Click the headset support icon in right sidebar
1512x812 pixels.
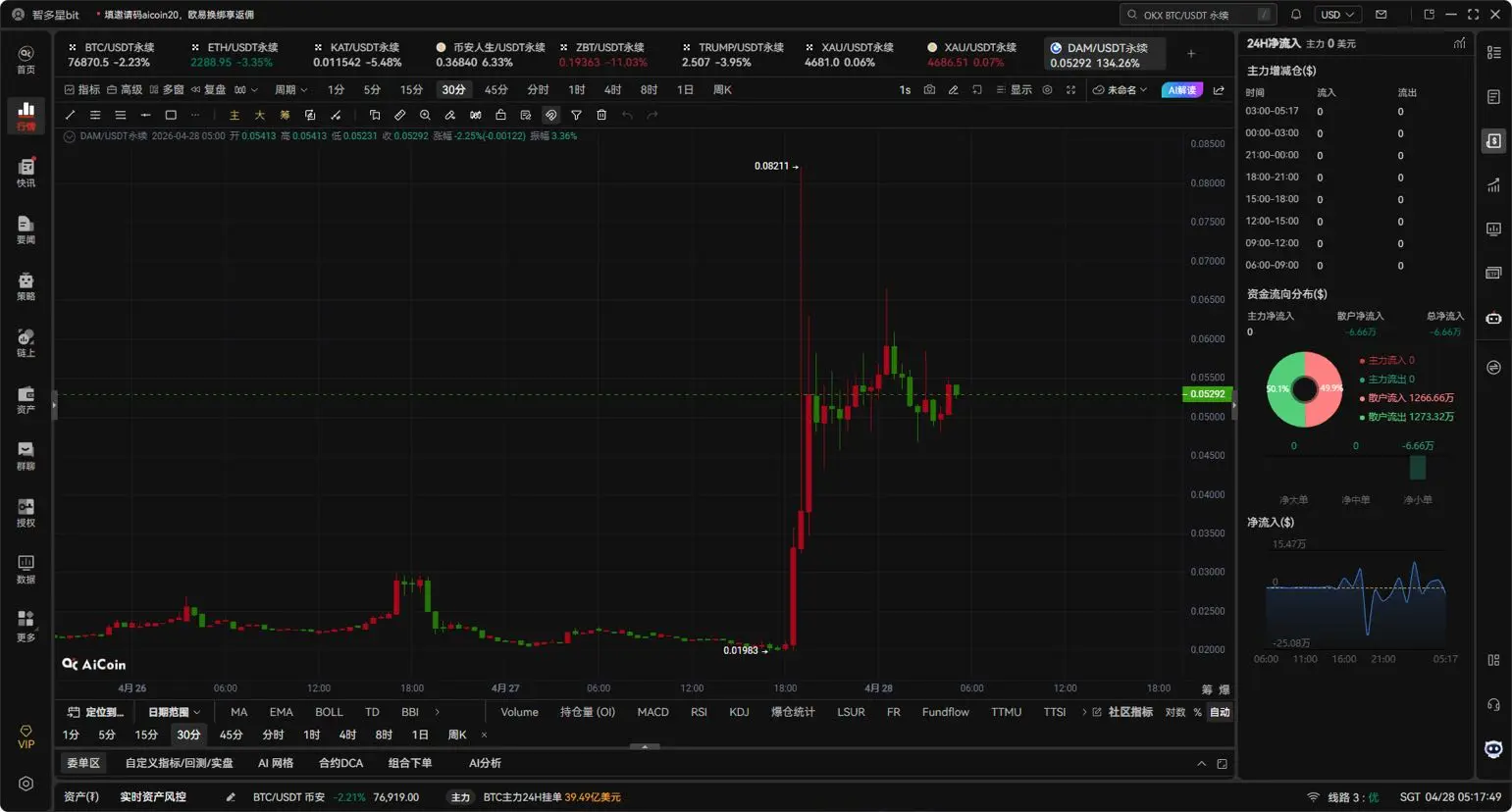click(x=1493, y=704)
